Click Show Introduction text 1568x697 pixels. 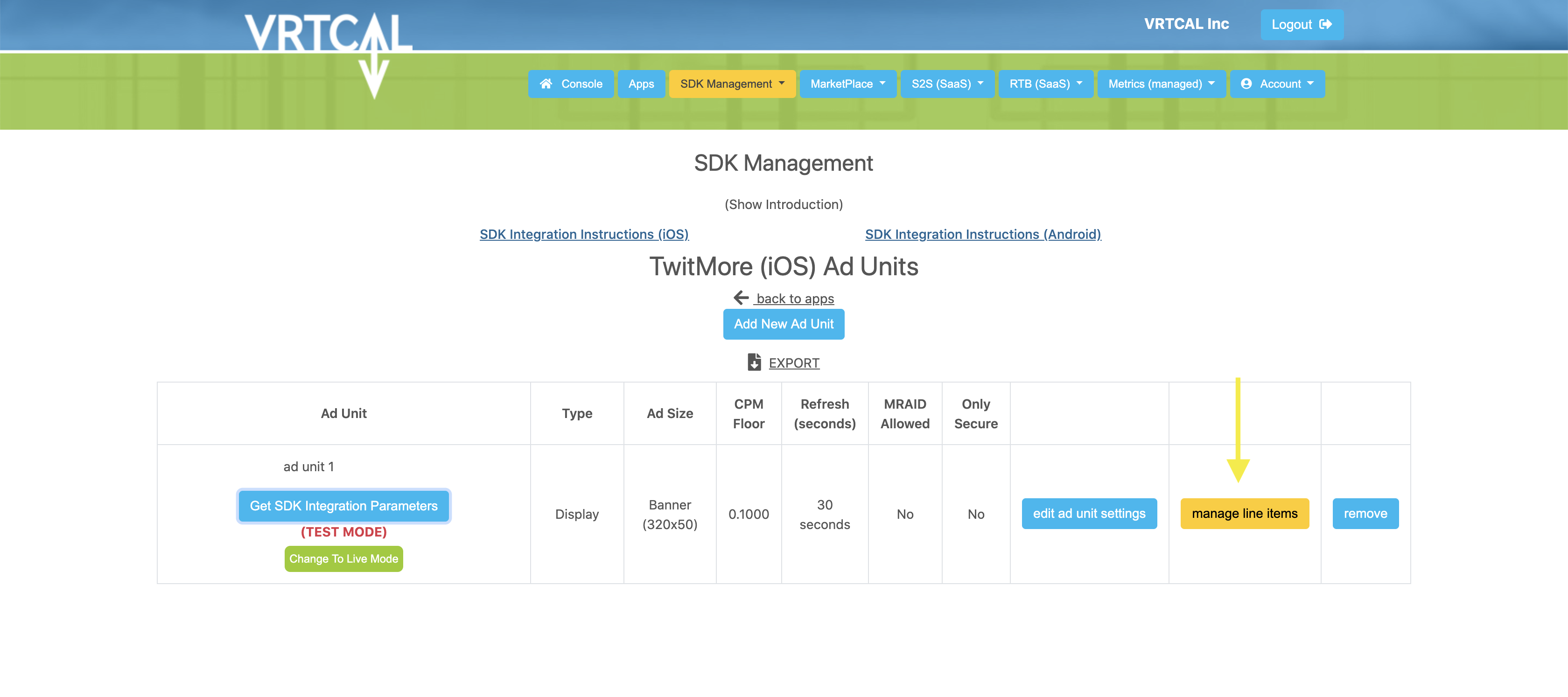pos(784,204)
